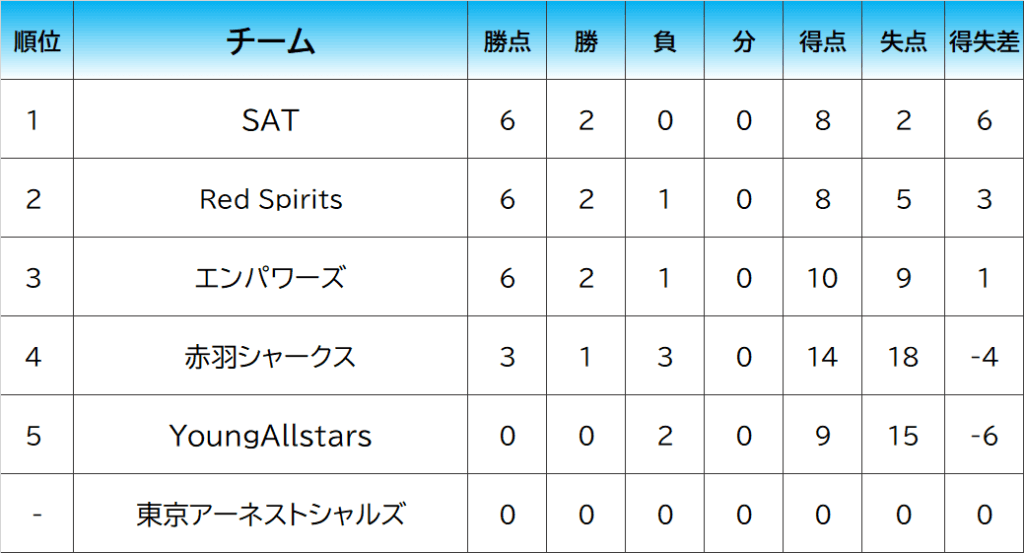Click the 順位 column header

pyautogui.click(x=36, y=42)
